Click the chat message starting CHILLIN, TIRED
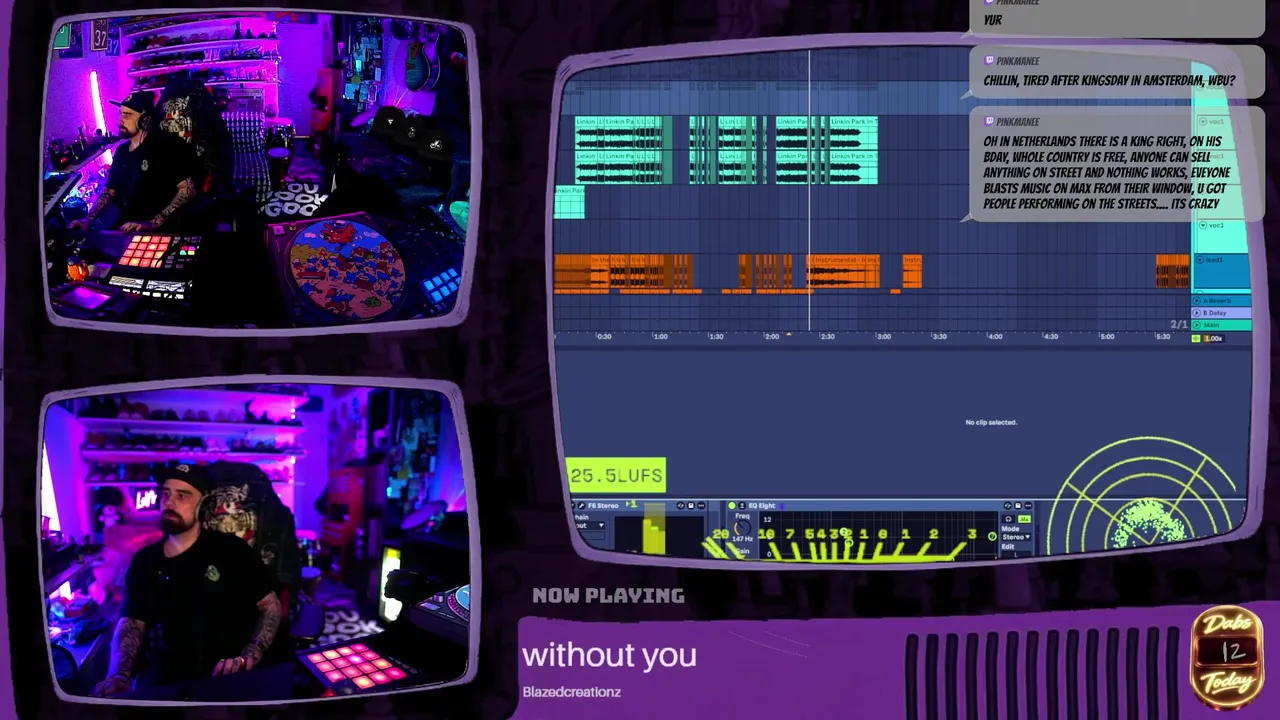The image size is (1280, 720). click(x=1109, y=80)
